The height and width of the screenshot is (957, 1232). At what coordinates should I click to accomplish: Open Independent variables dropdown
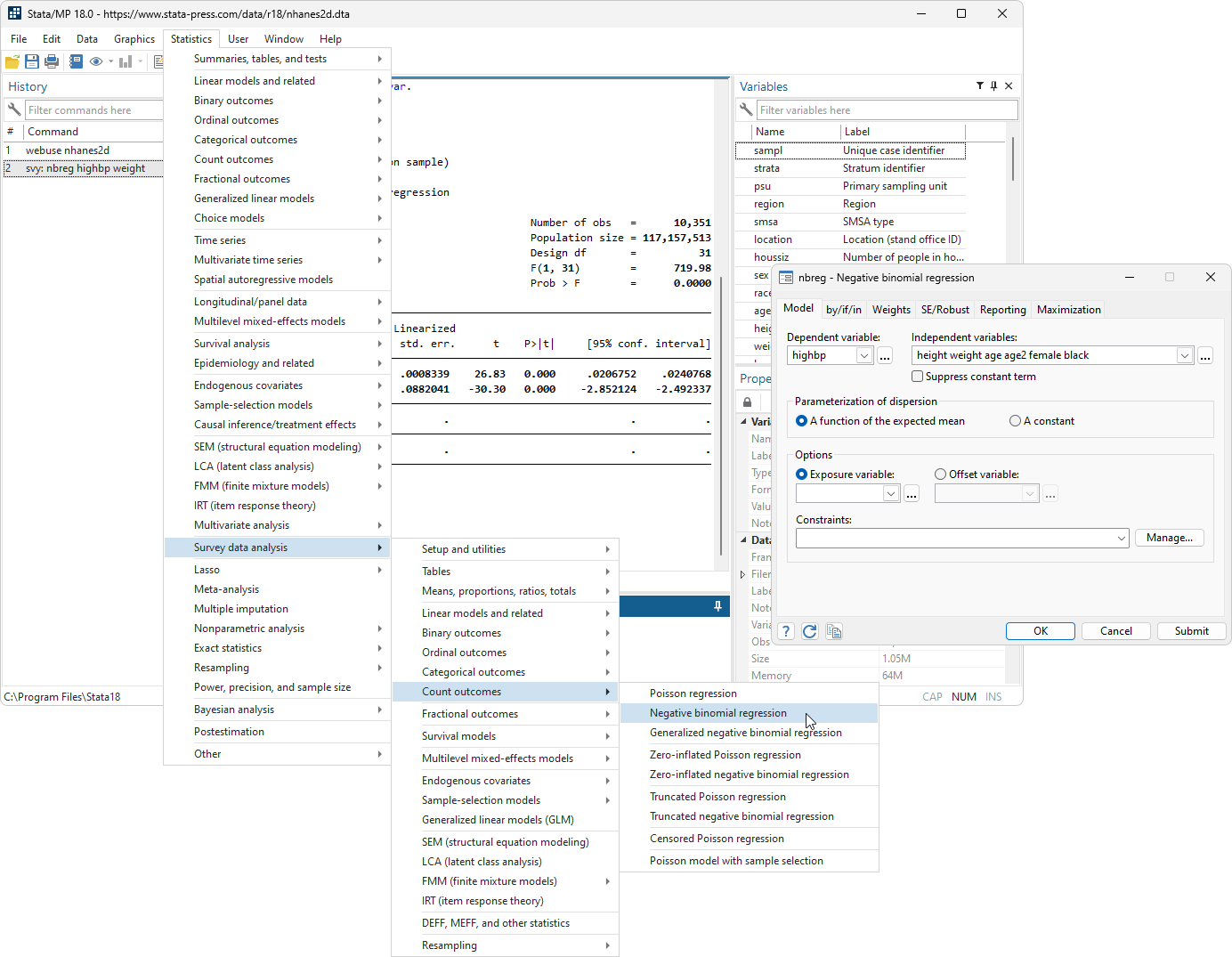click(1184, 355)
